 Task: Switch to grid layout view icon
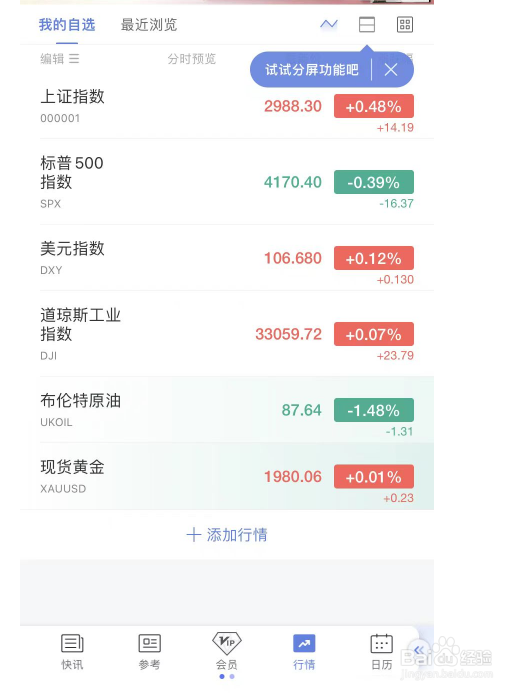coord(405,25)
